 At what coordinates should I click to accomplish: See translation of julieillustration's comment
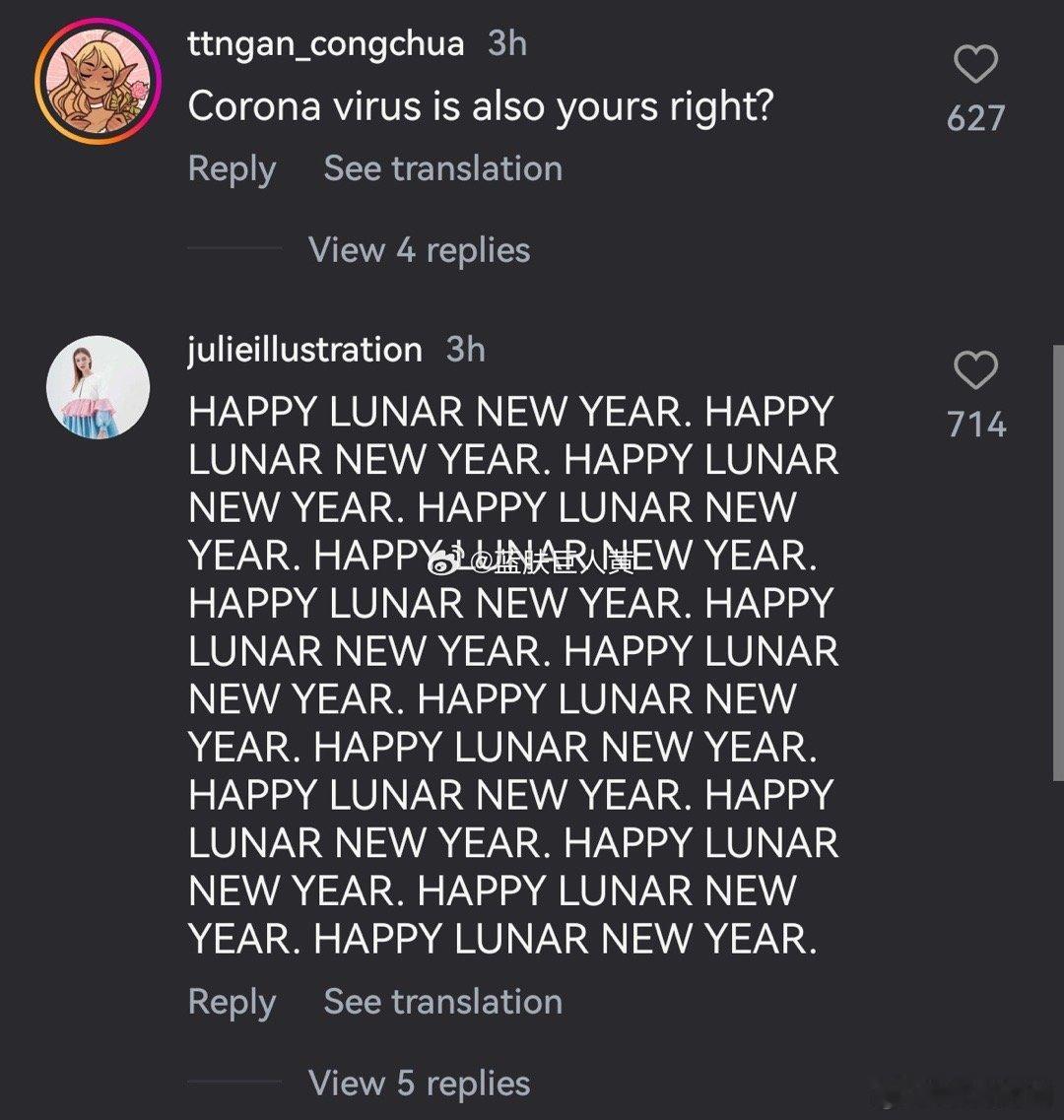442,1002
